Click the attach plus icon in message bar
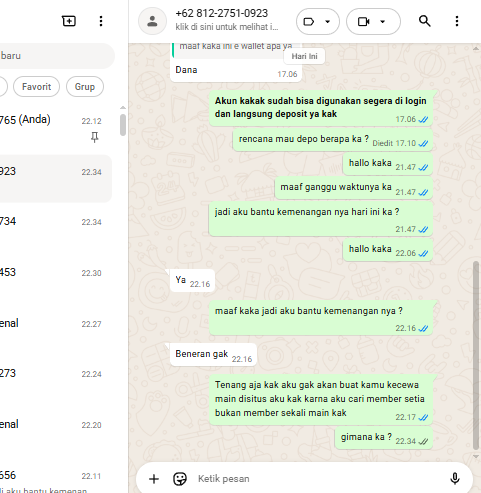Screen dimensions: 481x493 point(154,479)
